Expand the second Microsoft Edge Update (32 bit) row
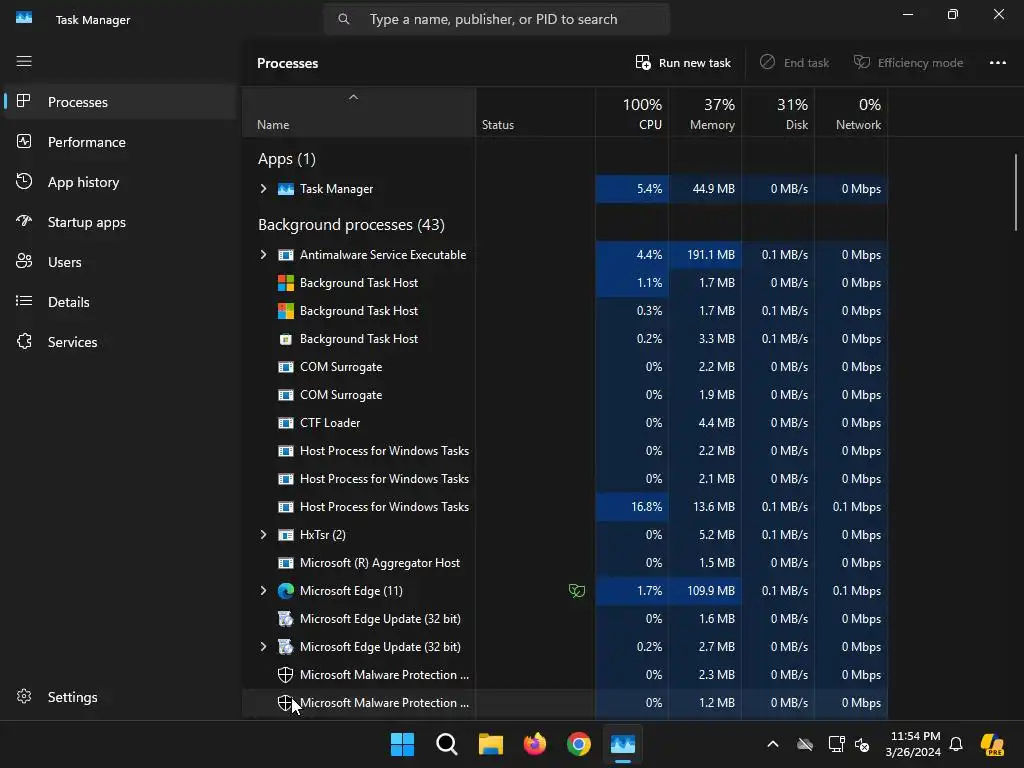This screenshot has width=1024, height=768. (x=263, y=647)
